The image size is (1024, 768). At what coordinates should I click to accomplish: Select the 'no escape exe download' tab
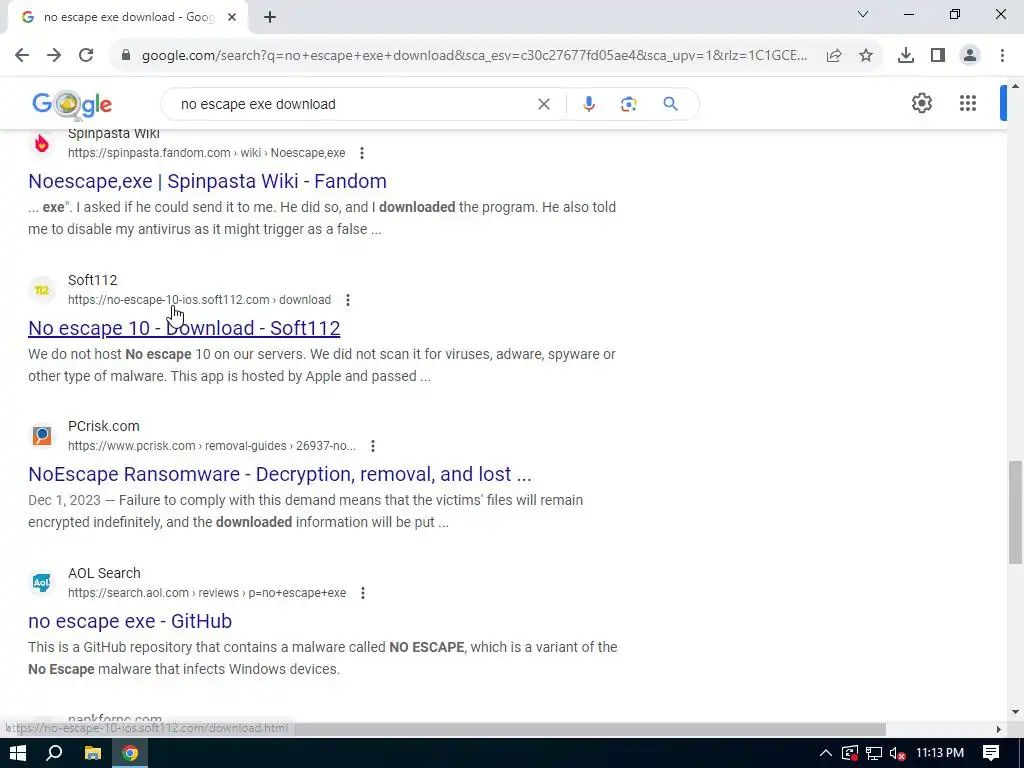tap(127, 17)
